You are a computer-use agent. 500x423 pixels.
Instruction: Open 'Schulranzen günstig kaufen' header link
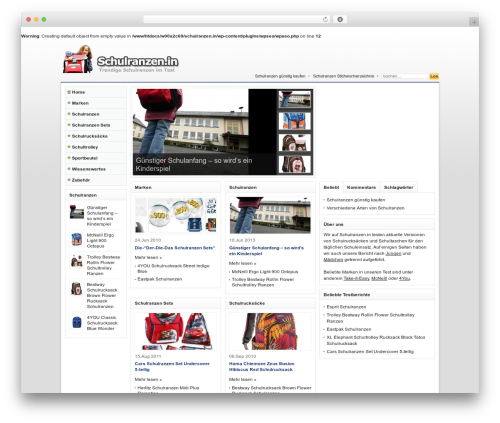pos(280,76)
